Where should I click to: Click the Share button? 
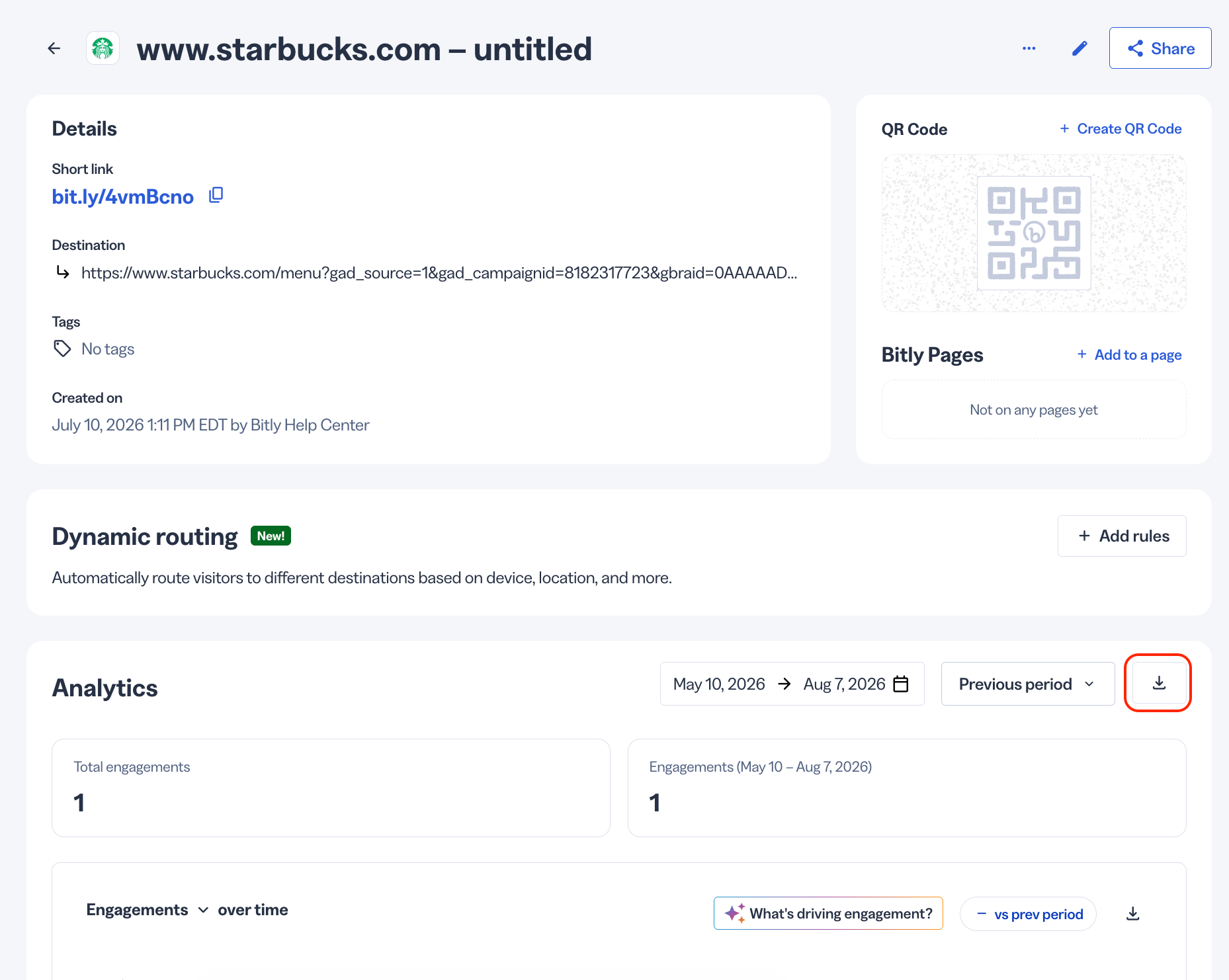pos(1160,48)
